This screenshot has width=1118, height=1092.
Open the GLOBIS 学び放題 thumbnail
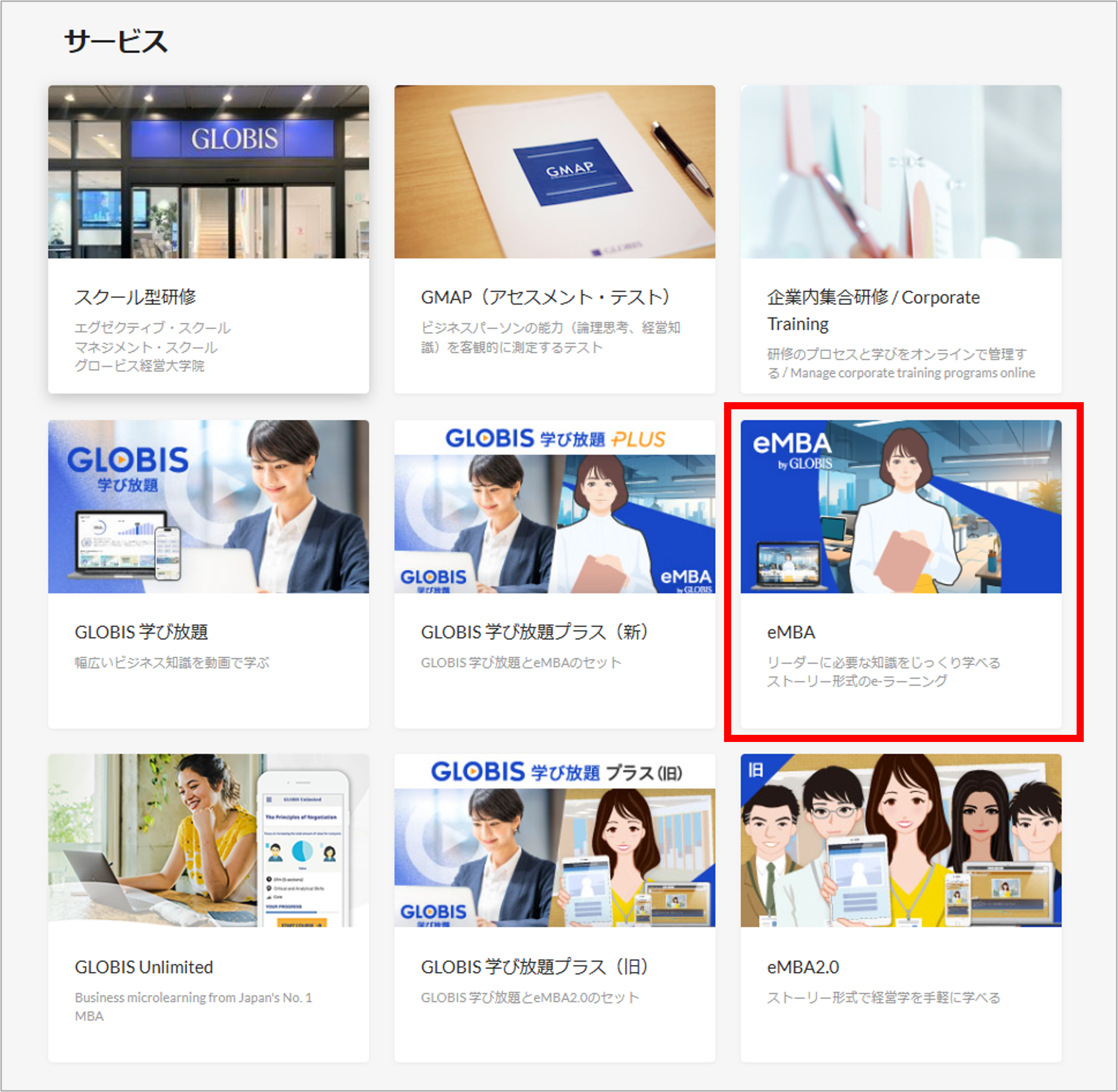coord(208,506)
